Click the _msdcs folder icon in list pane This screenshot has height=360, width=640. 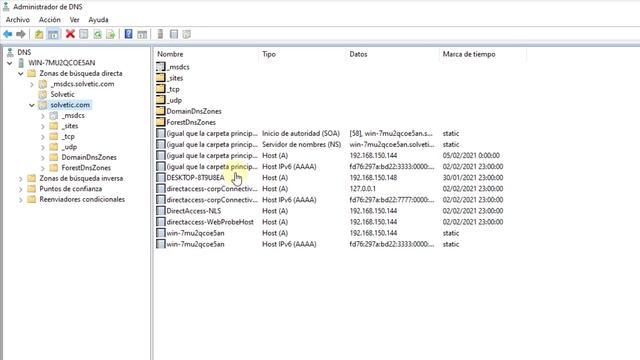pos(161,67)
